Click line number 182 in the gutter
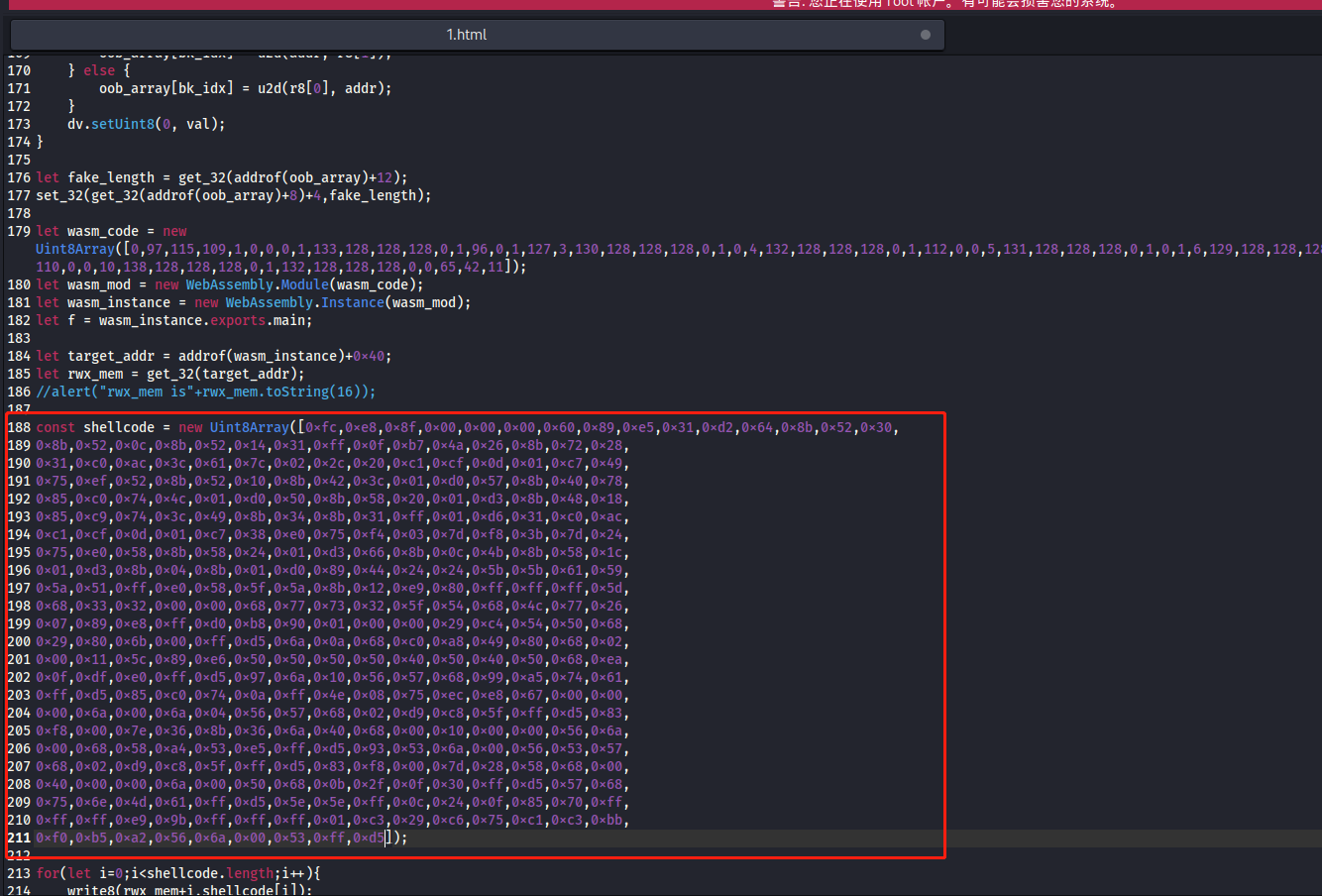This screenshot has height=896, width=1322. click(x=19, y=320)
